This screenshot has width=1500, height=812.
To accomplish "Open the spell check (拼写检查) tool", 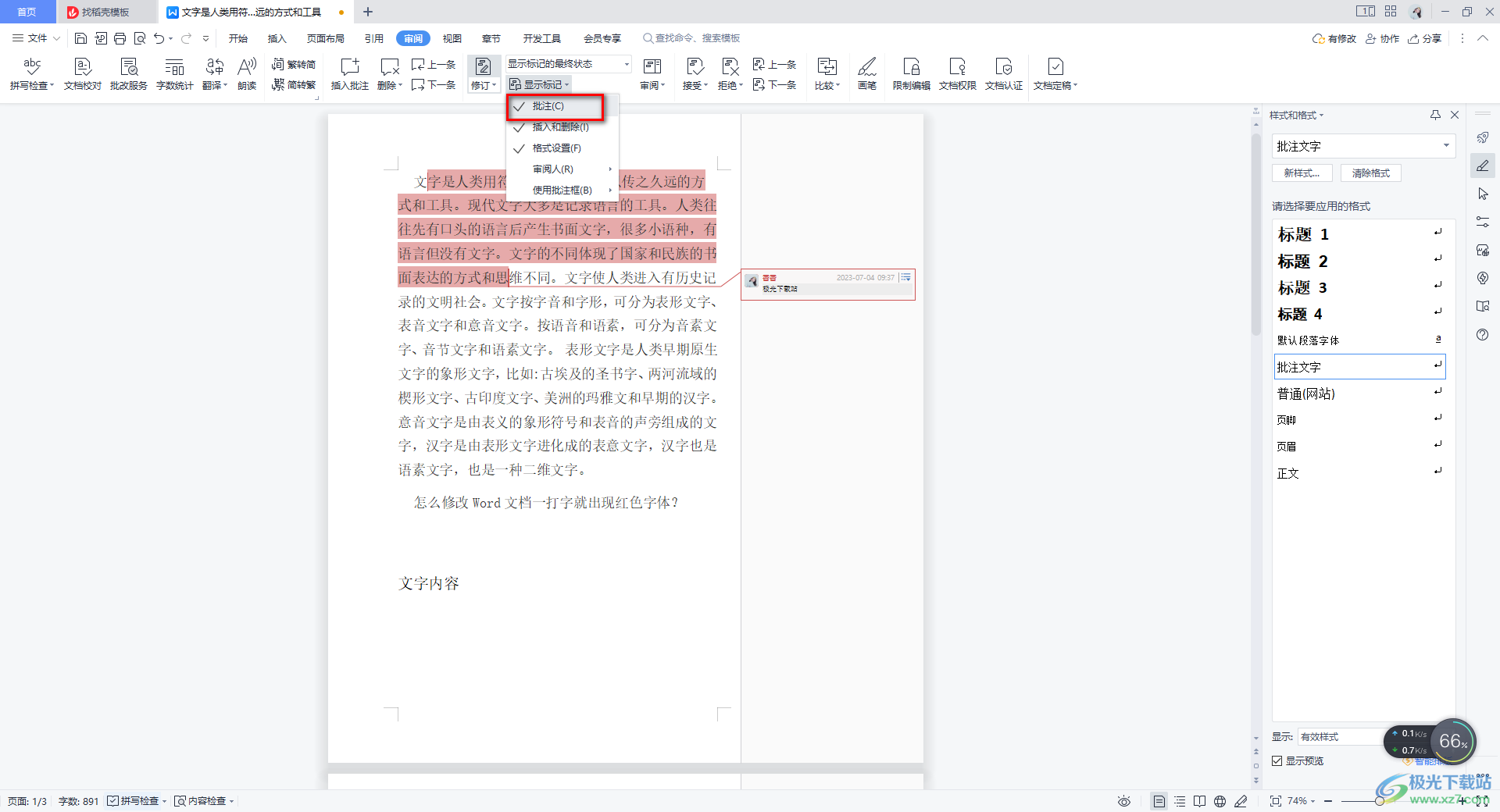I will point(32,74).
